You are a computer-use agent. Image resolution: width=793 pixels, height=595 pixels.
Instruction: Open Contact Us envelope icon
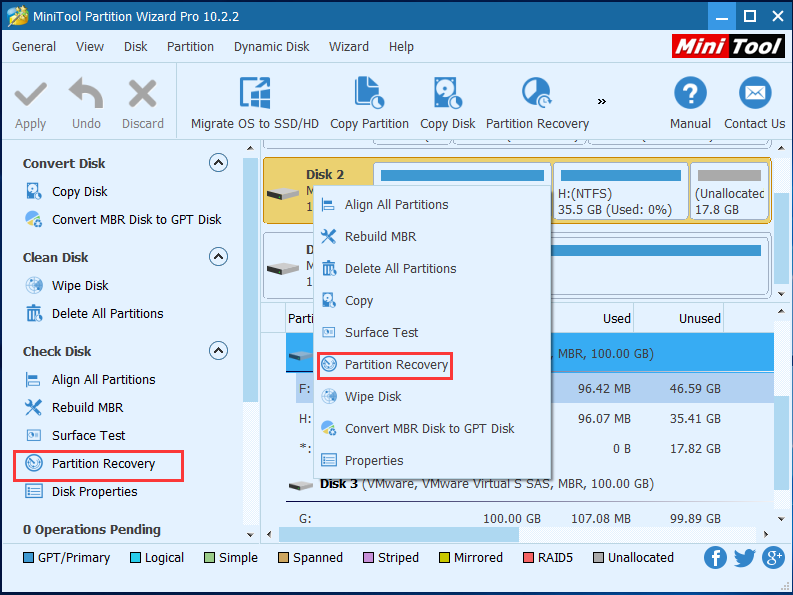[755, 93]
